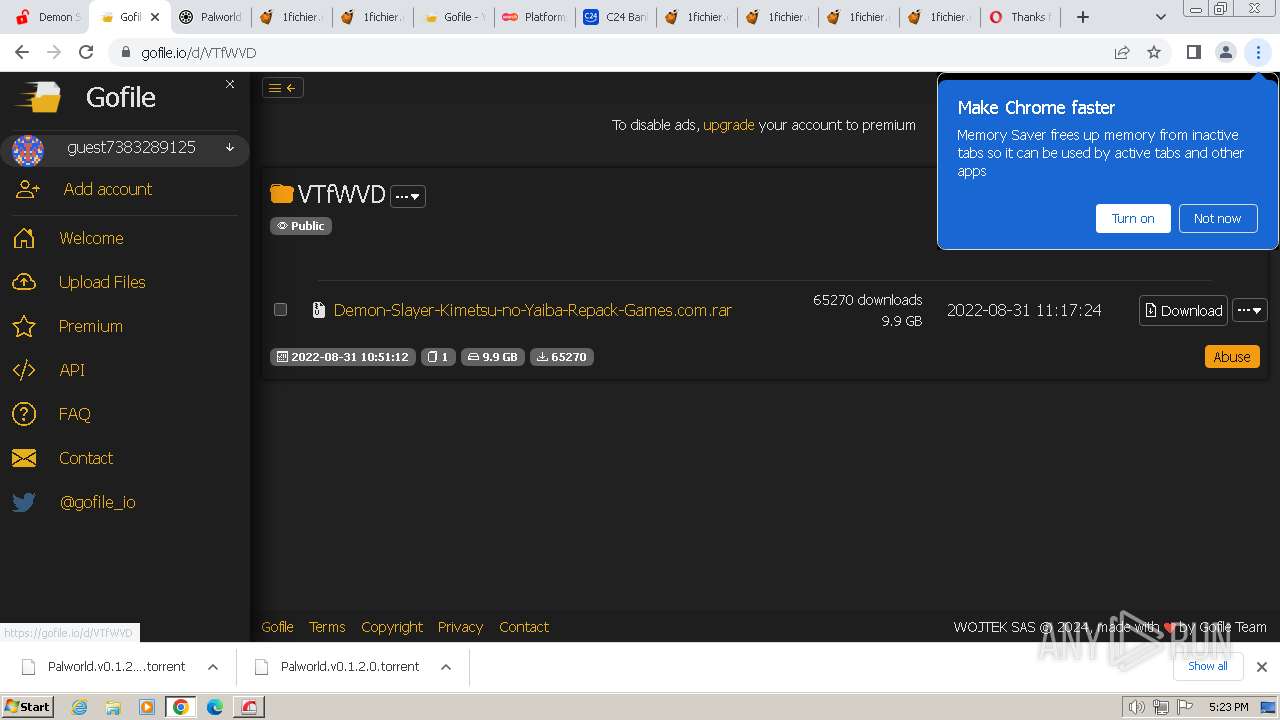1280x720 pixels.
Task: Open the VTfWVD folder options dropdown
Action: pos(408,196)
